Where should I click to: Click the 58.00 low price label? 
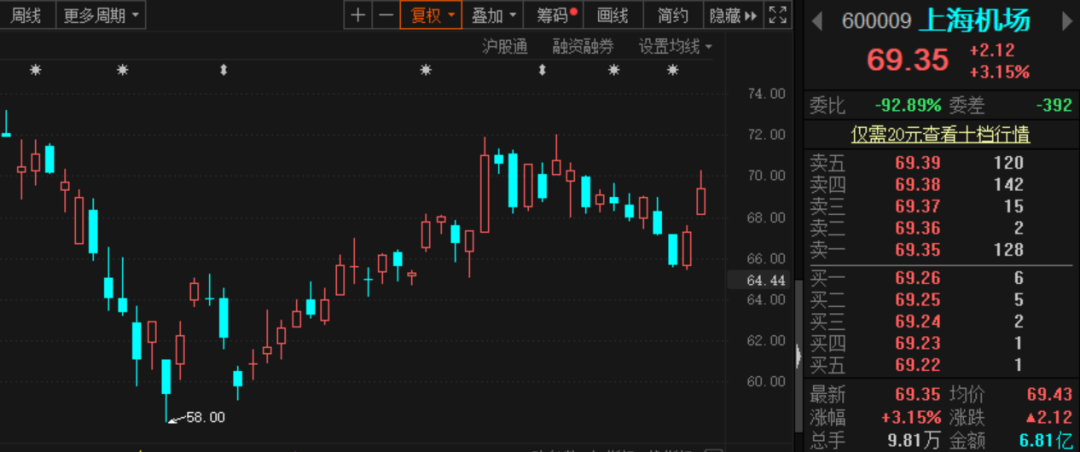205,417
